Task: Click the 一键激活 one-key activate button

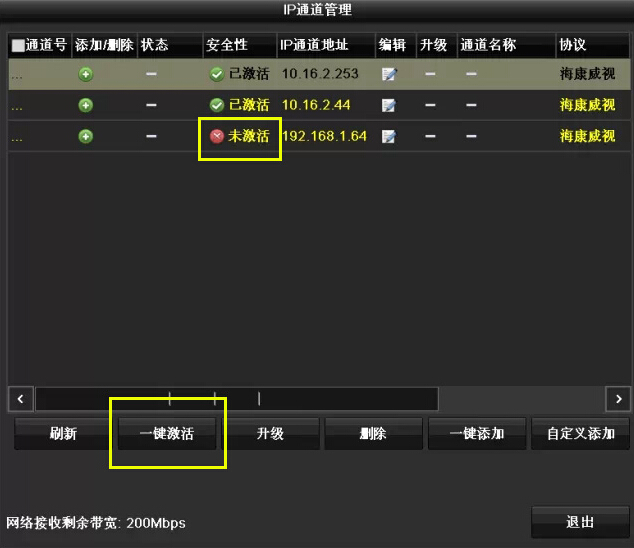Action: pyautogui.click(x=167, y=434)
